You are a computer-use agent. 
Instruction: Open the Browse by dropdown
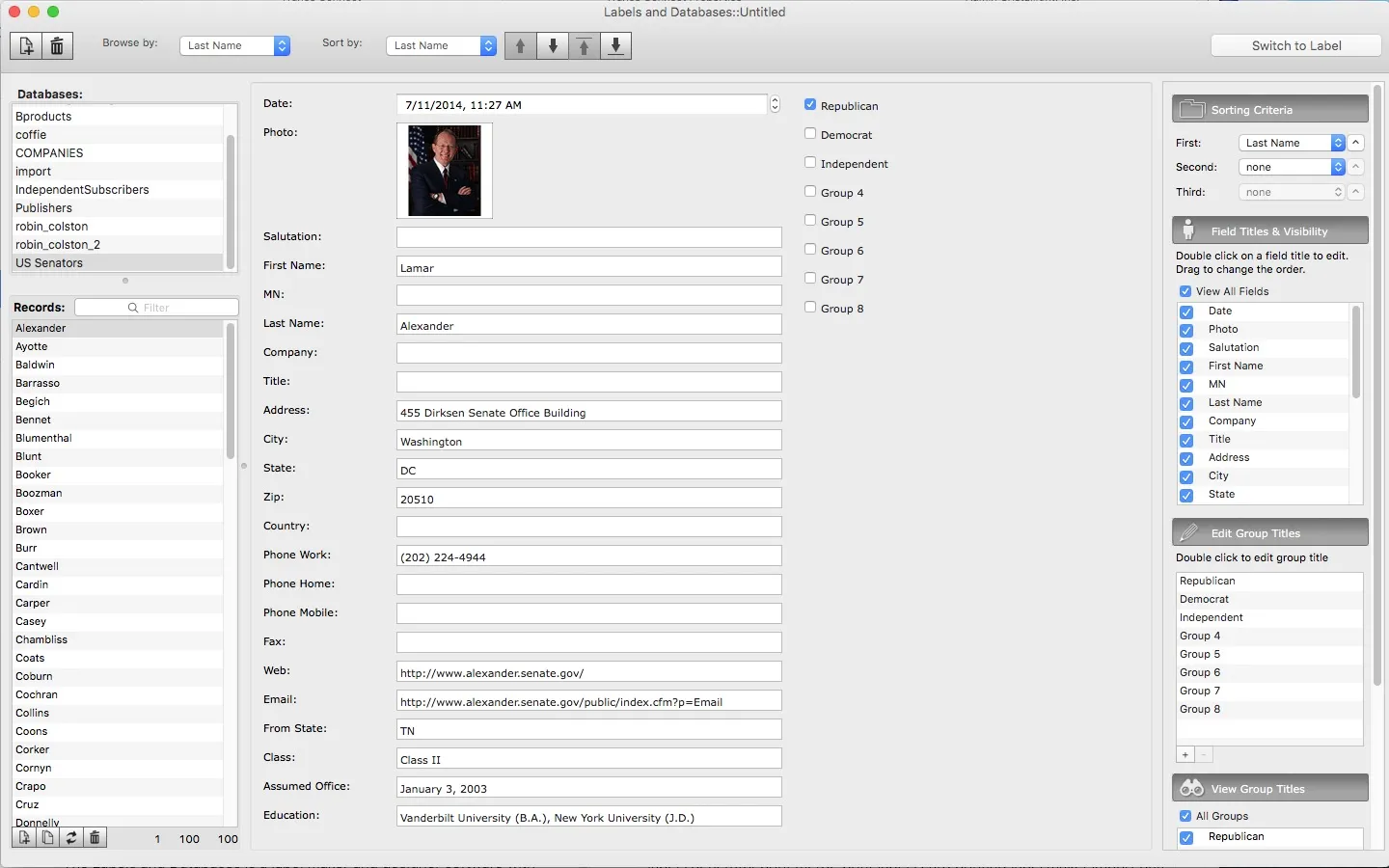(234, 46)
